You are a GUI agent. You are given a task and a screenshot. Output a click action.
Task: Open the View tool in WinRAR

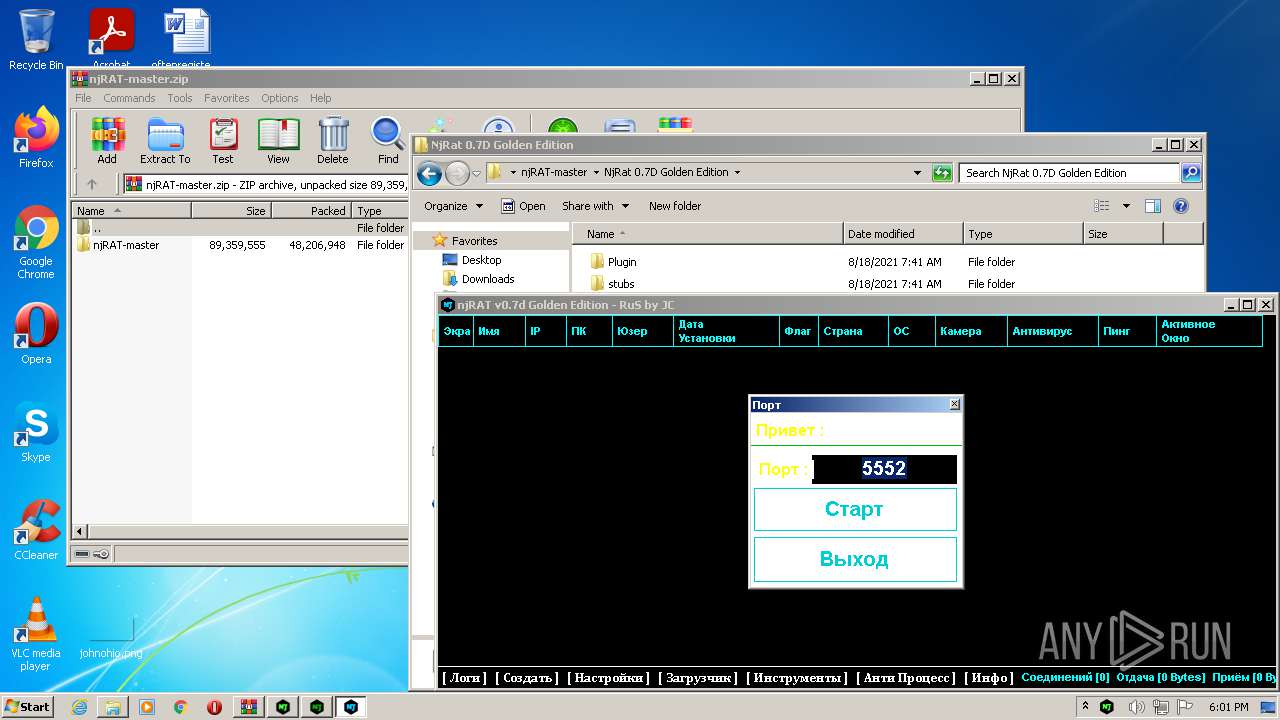[278, 140]
